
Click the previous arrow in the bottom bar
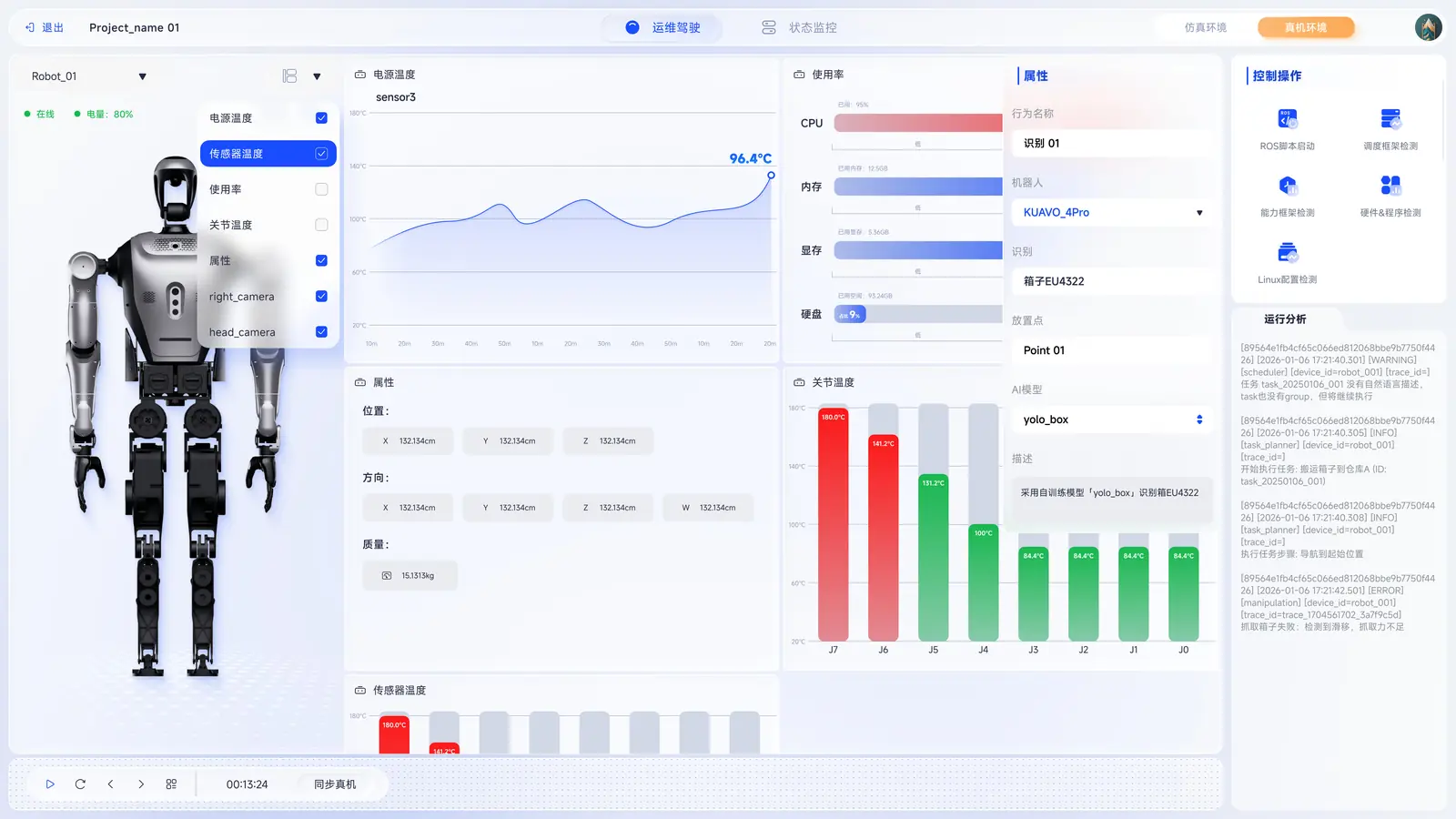tap(110, 784)
